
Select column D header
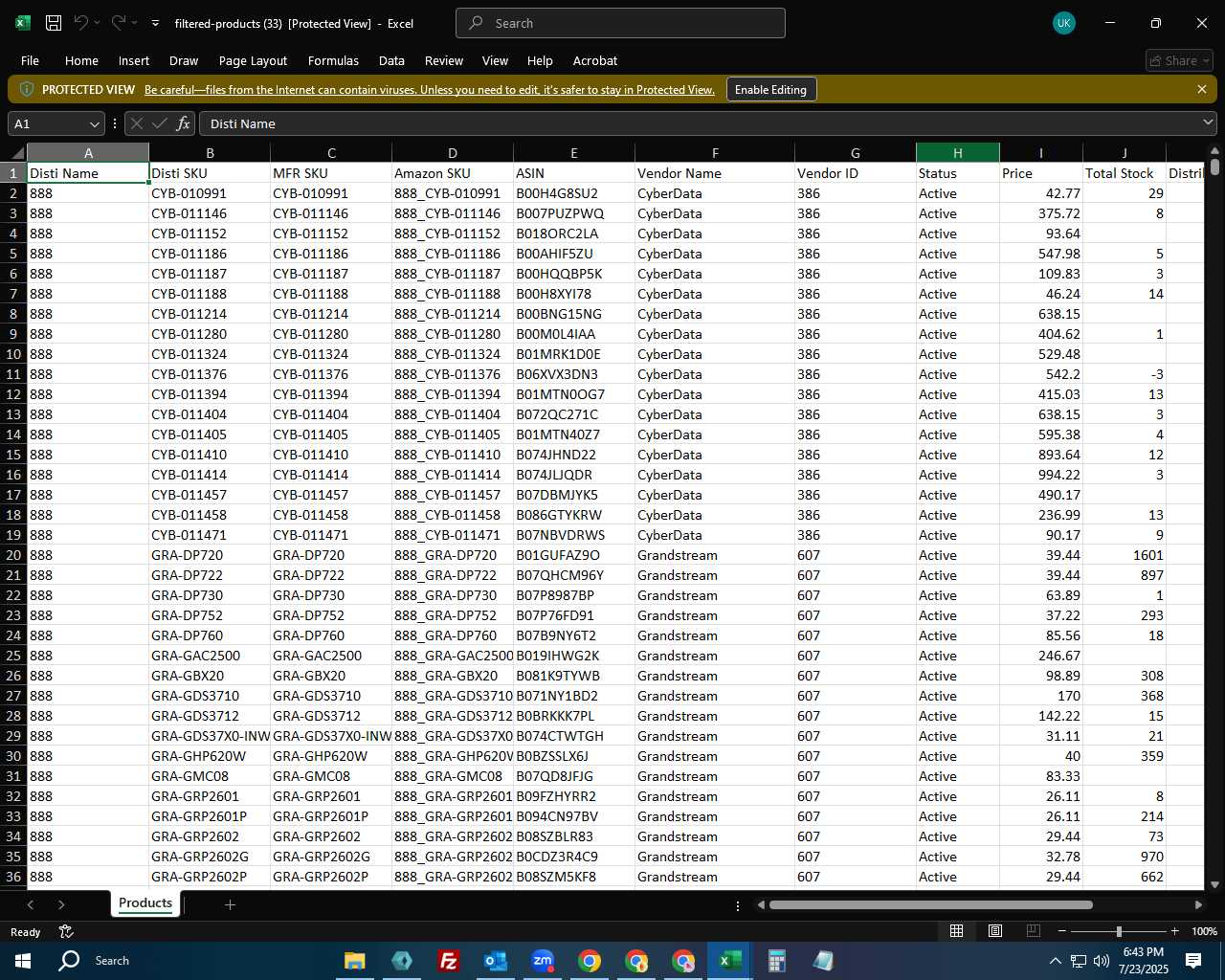[x=453, y=153]
